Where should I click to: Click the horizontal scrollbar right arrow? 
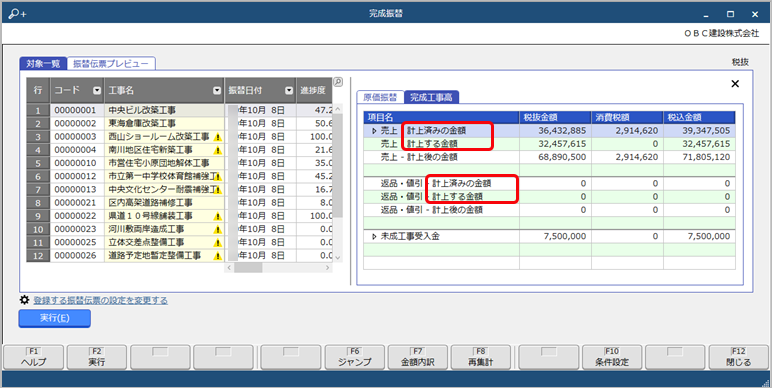pyautogui.click(x=327, y=268)
